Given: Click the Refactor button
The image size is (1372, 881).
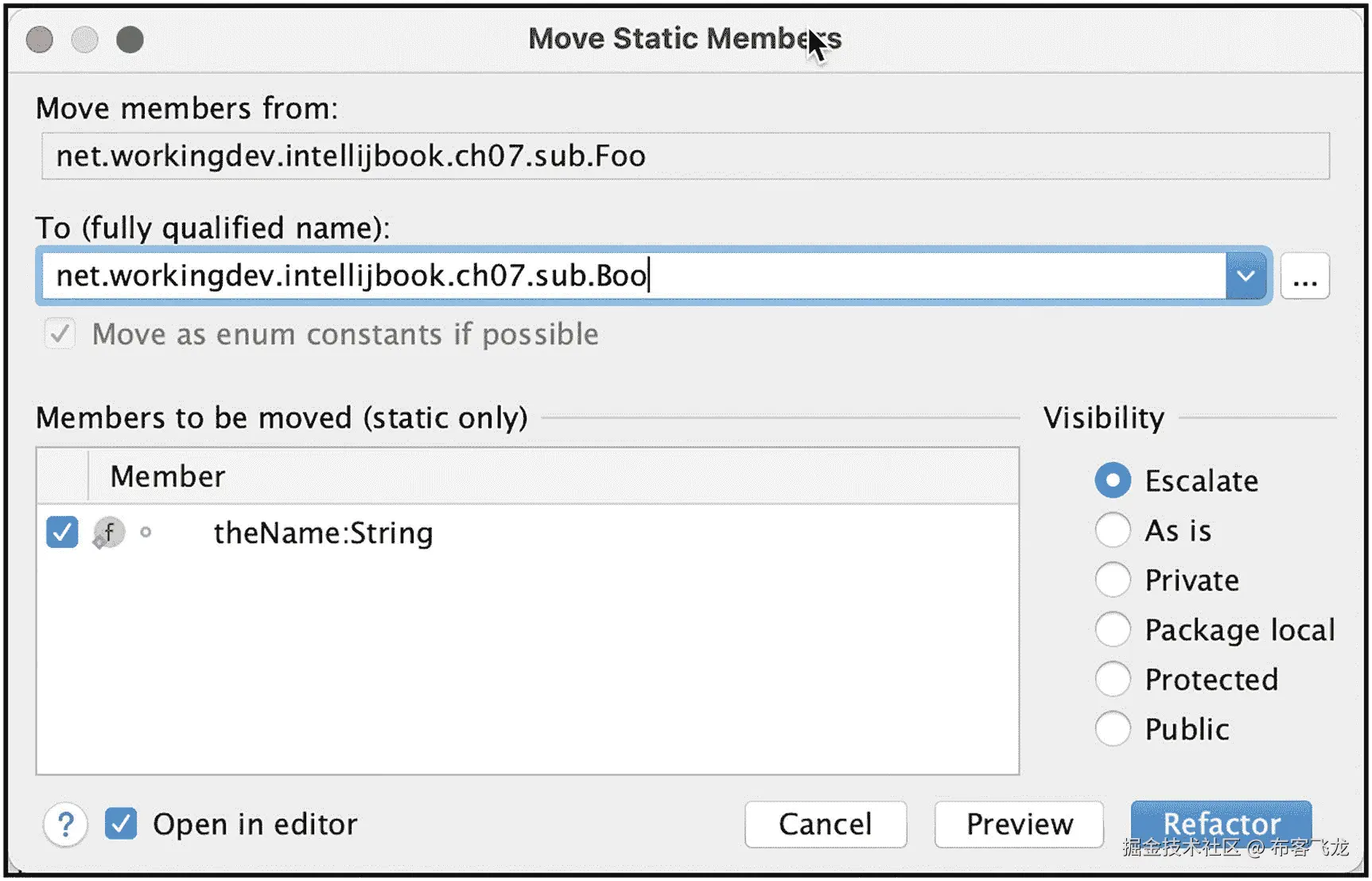Looking at the screenshot, I should coord(1221,823).
